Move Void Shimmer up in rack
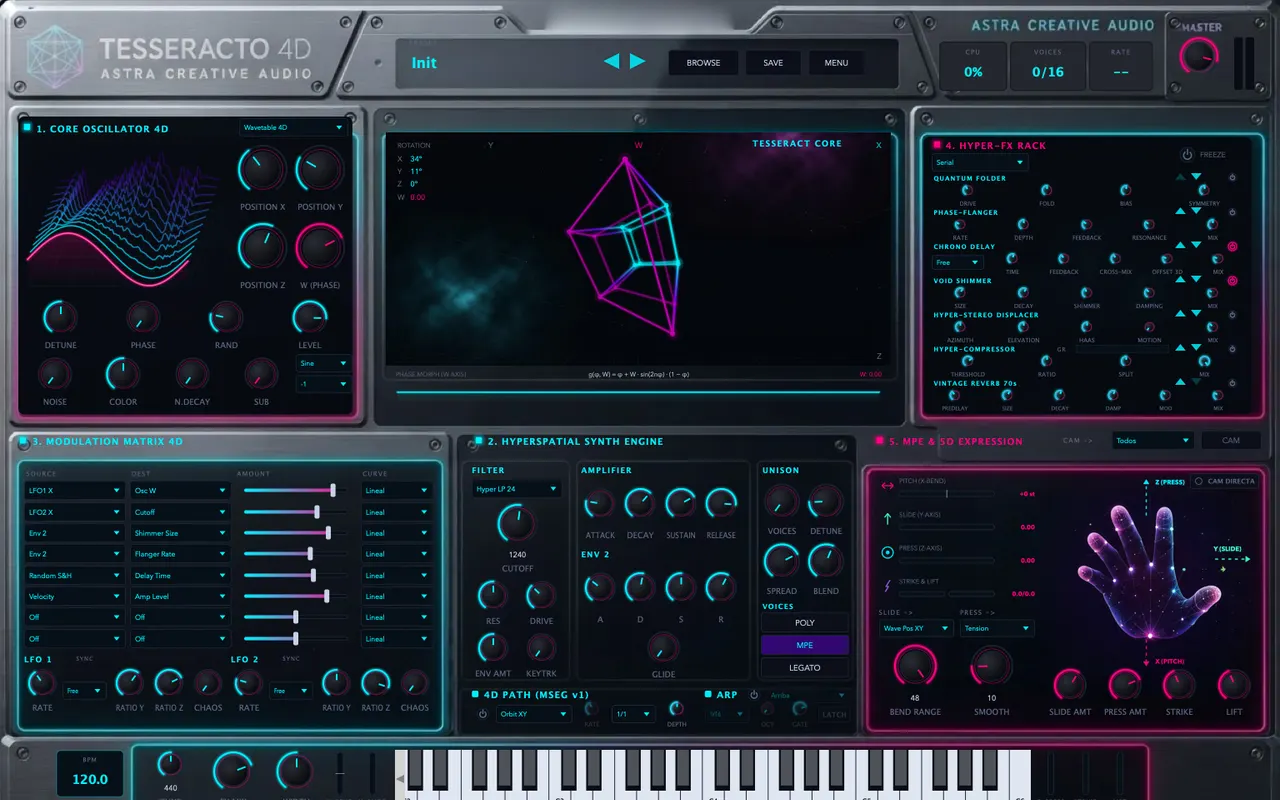 pyautogui.click(x=1180, y=281)
